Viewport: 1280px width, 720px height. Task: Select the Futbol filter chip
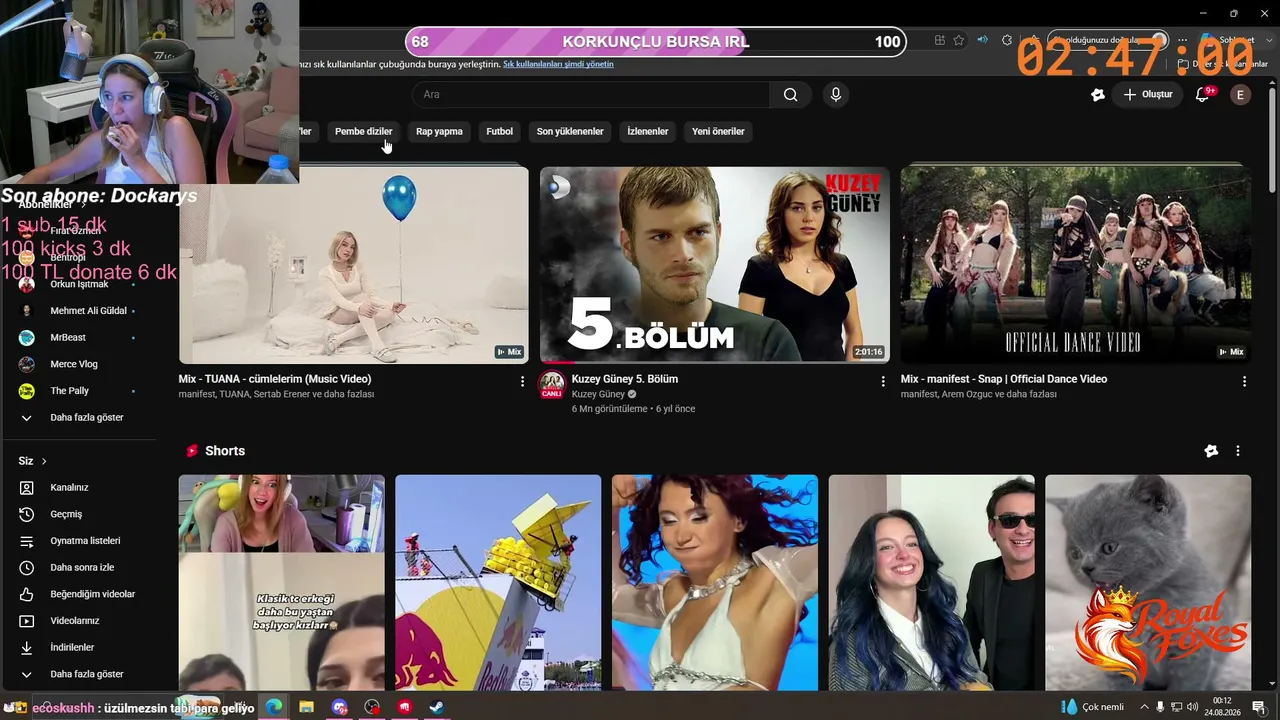(x=499, y=131)
